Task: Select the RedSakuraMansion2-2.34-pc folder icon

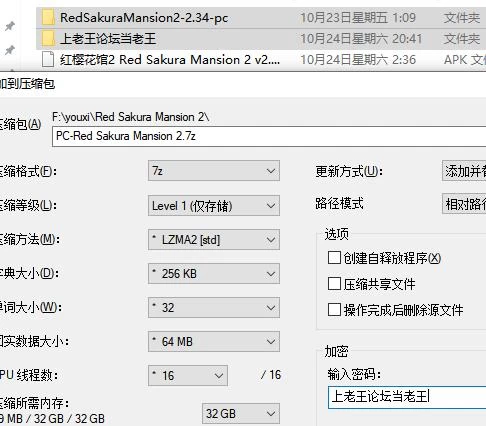Action: [x=48, y=18]
